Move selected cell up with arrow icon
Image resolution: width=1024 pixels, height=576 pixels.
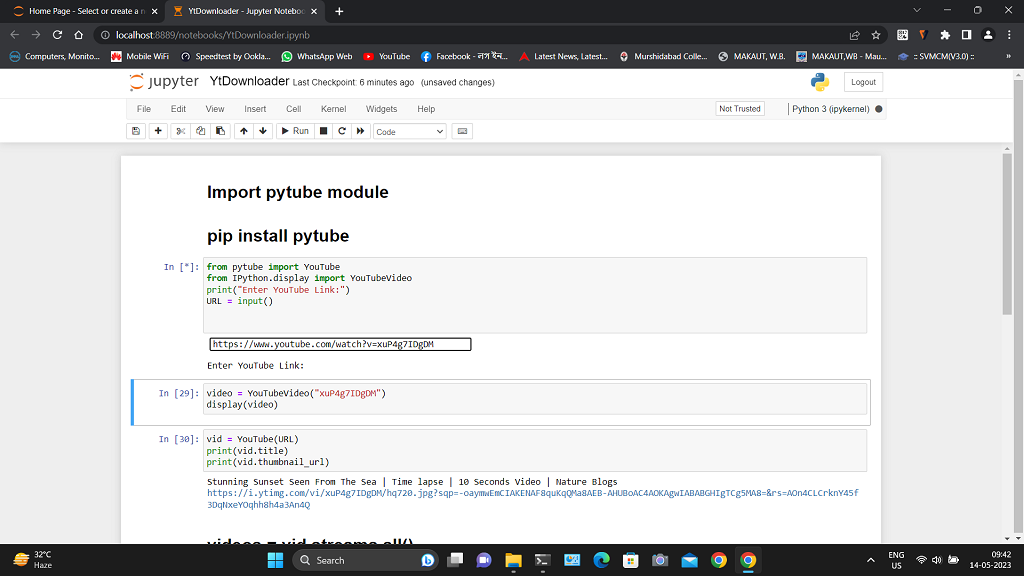244,131
